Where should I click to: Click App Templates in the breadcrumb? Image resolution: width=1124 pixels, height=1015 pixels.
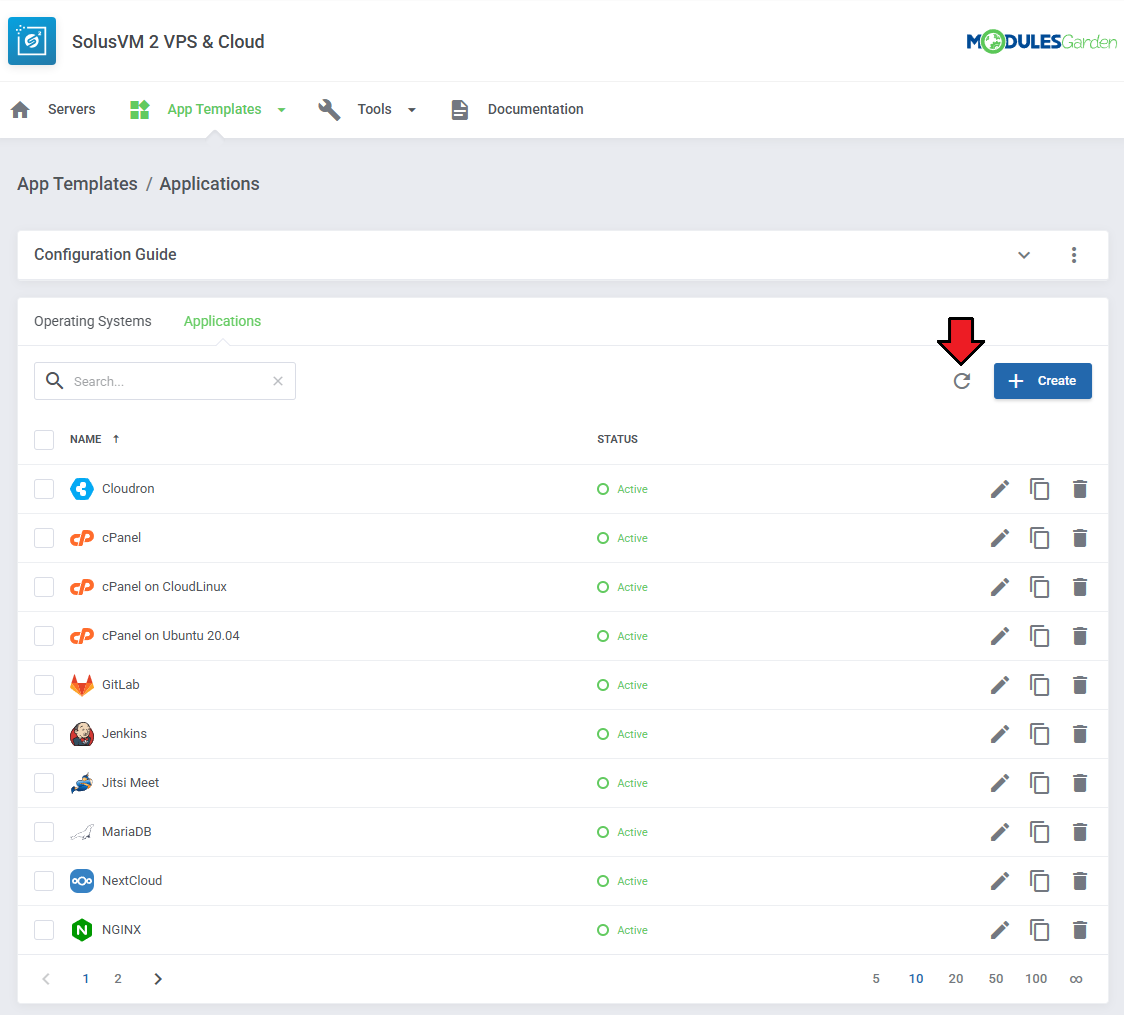77,184
